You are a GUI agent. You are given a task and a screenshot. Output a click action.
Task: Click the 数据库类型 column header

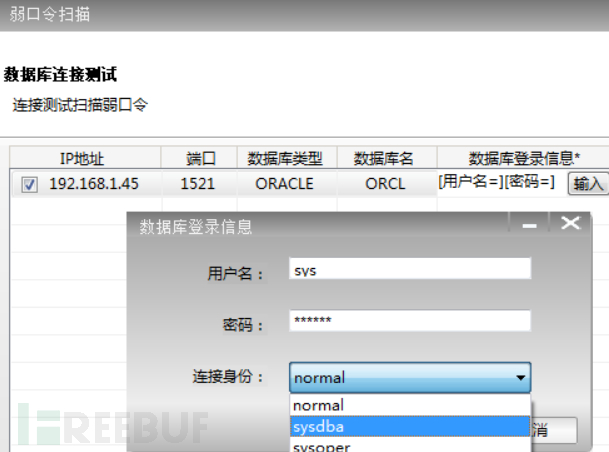tap(287, 158)
